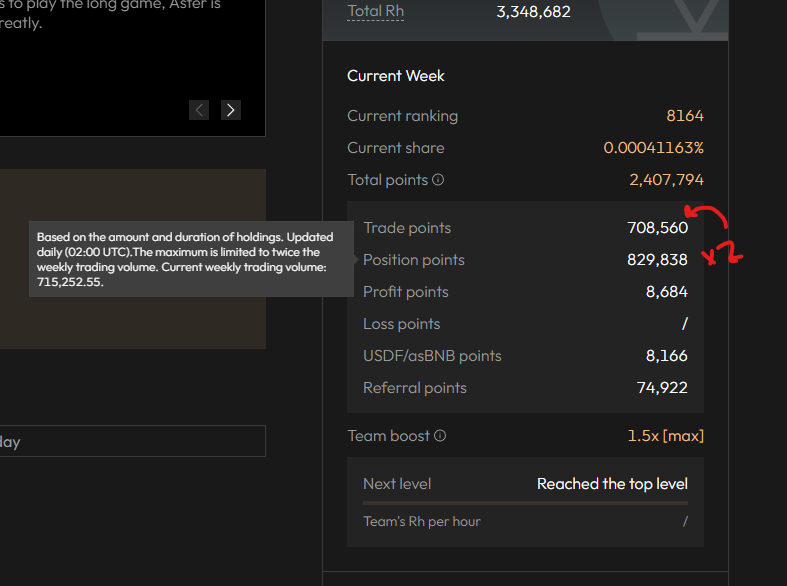787x586 pixels.
Task: Select the share value 0.00041163%
Action: (x=653, y=148)
